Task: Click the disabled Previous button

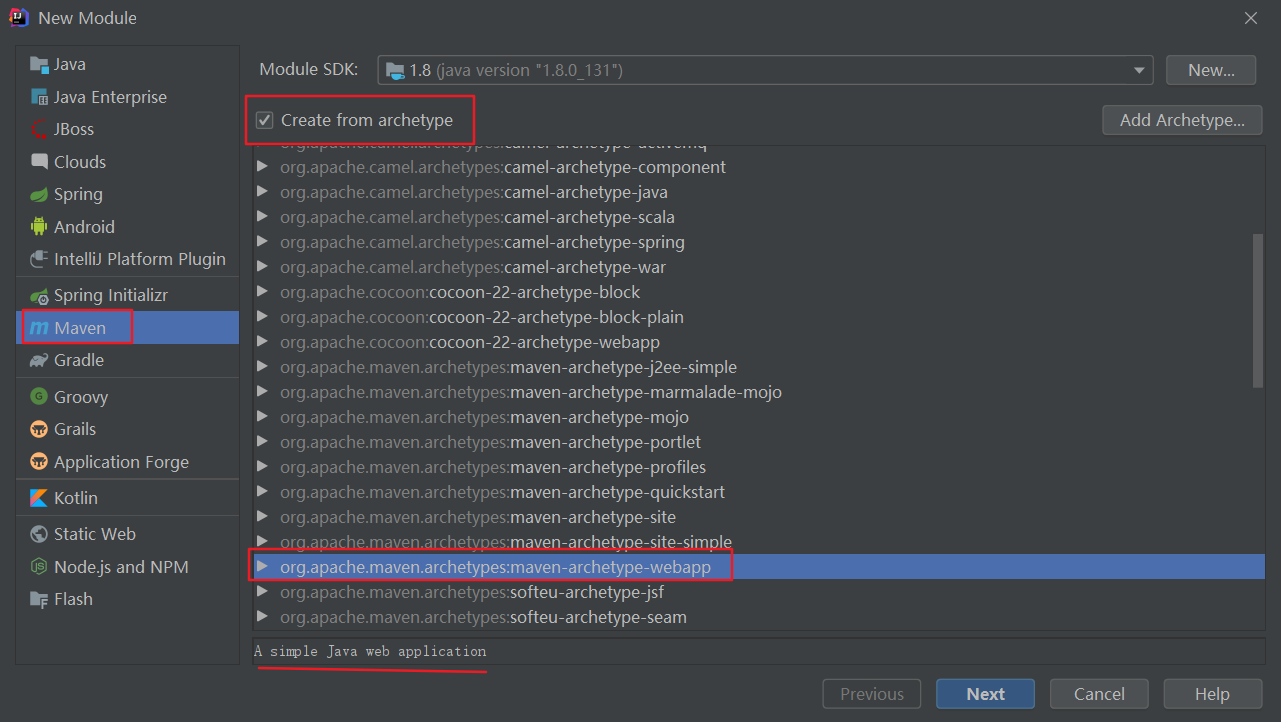Action: [871, 694]
